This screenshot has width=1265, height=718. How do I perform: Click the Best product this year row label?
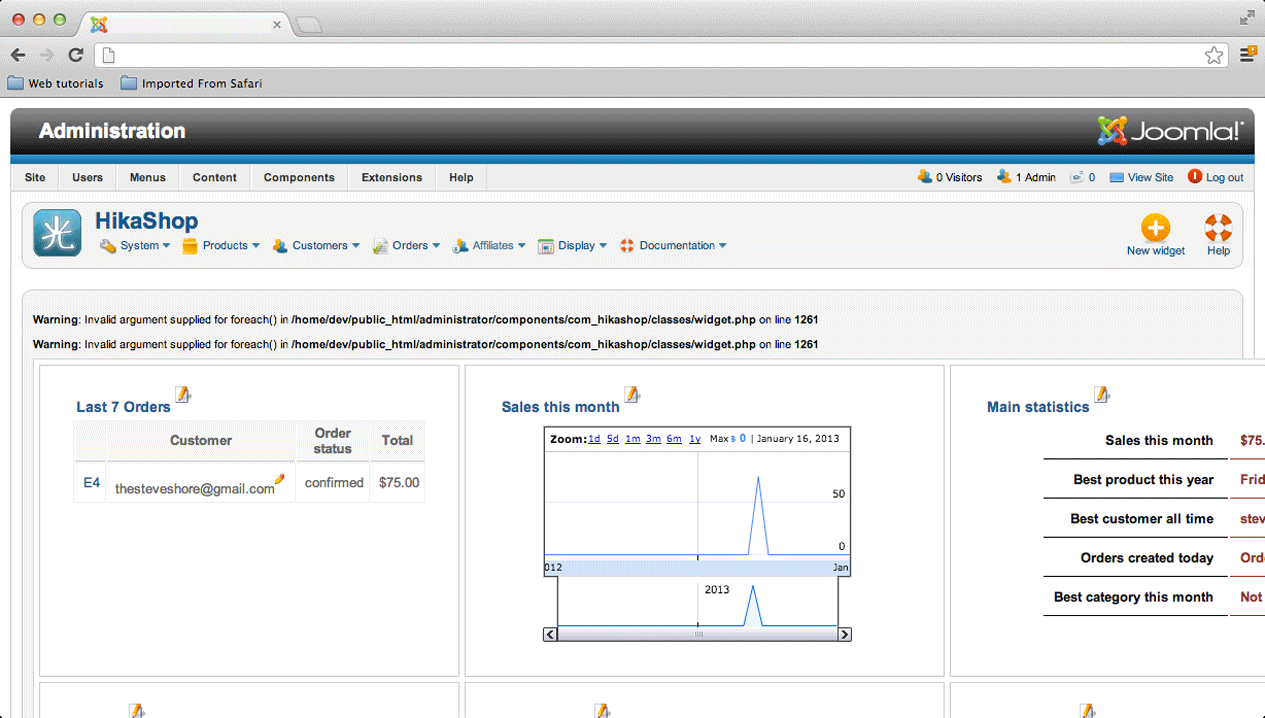tap(1143, 480)
